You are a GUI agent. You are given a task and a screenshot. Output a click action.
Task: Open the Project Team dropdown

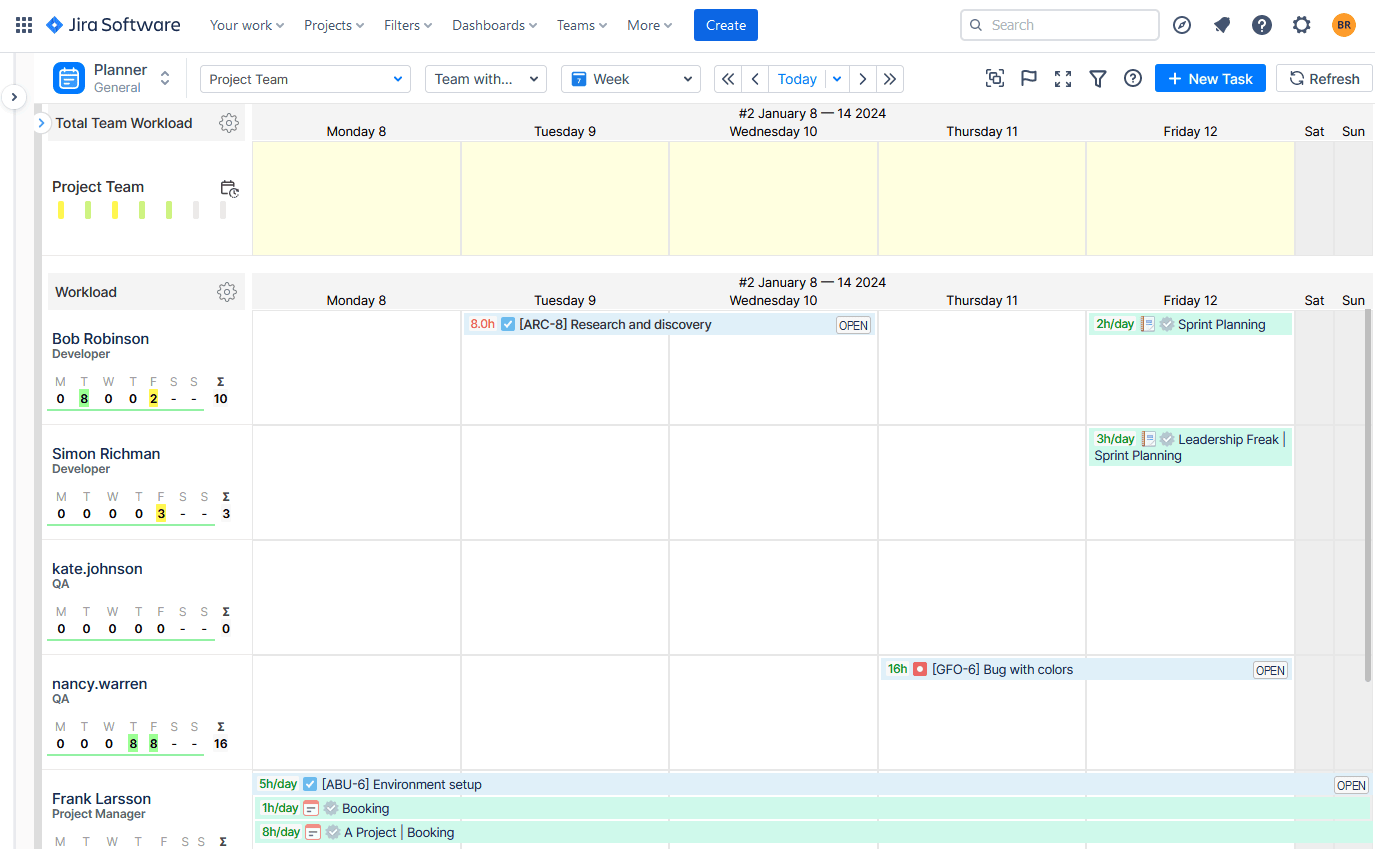(x=305, y=78)
